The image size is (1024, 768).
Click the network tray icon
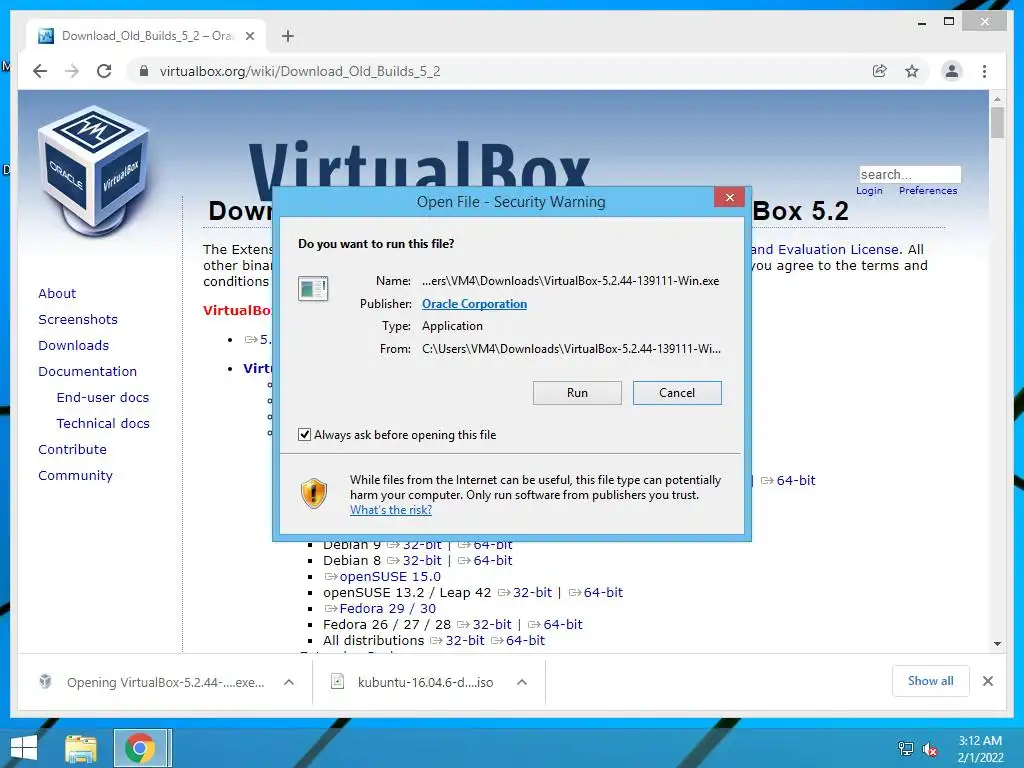pyautogui.click(x=906, y=748)
